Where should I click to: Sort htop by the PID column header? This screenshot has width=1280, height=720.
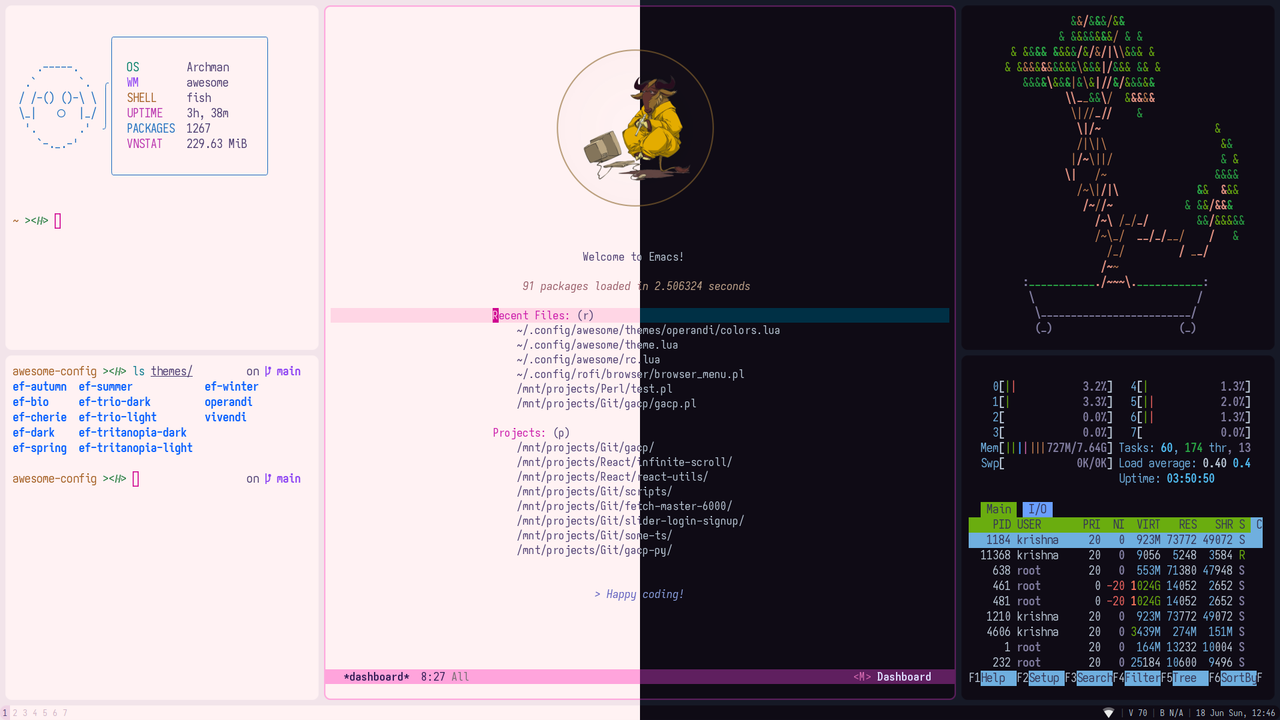(1001, 524)
